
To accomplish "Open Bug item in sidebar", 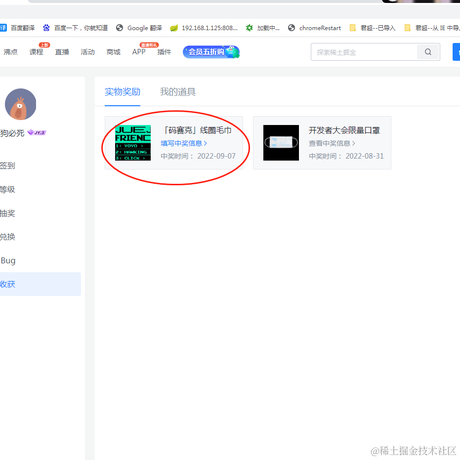I will click(x=8, y=261).
